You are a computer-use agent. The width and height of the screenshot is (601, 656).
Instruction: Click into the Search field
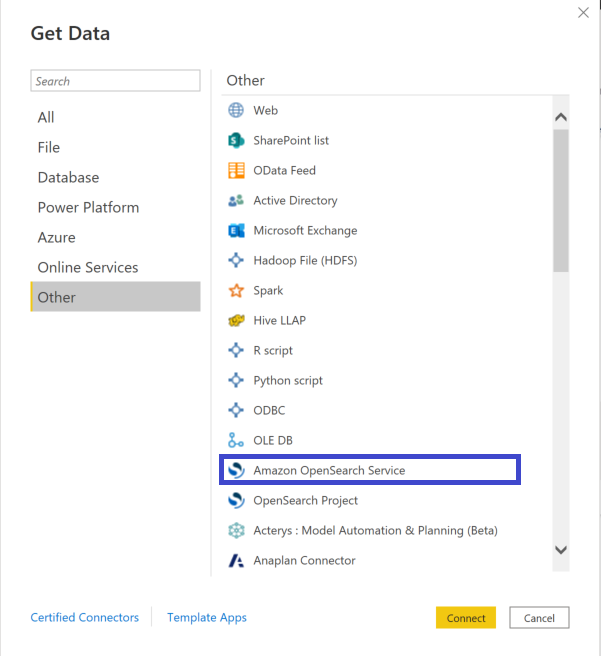tap(115, 81)
